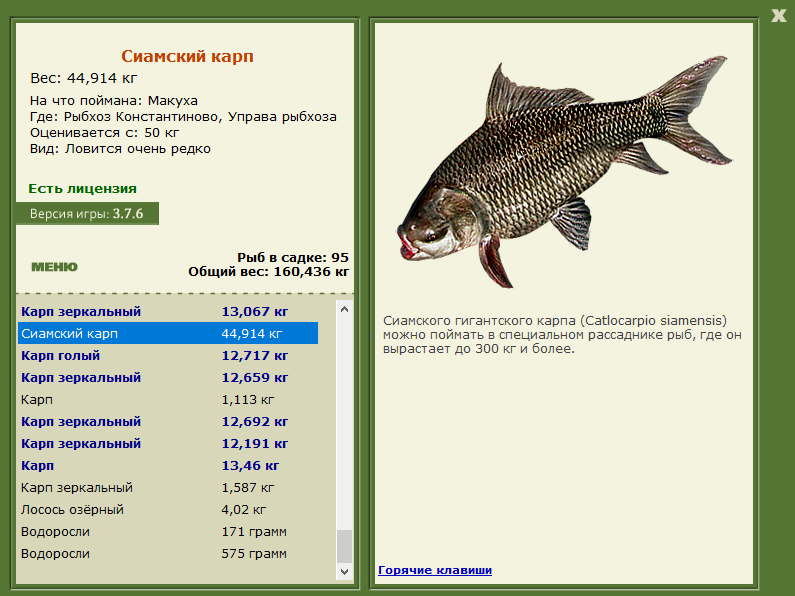Select Карп зеркальный 12,659 кг entry
Image resolution: width=795 pixels, height=596 pixels.
(168, 378)
